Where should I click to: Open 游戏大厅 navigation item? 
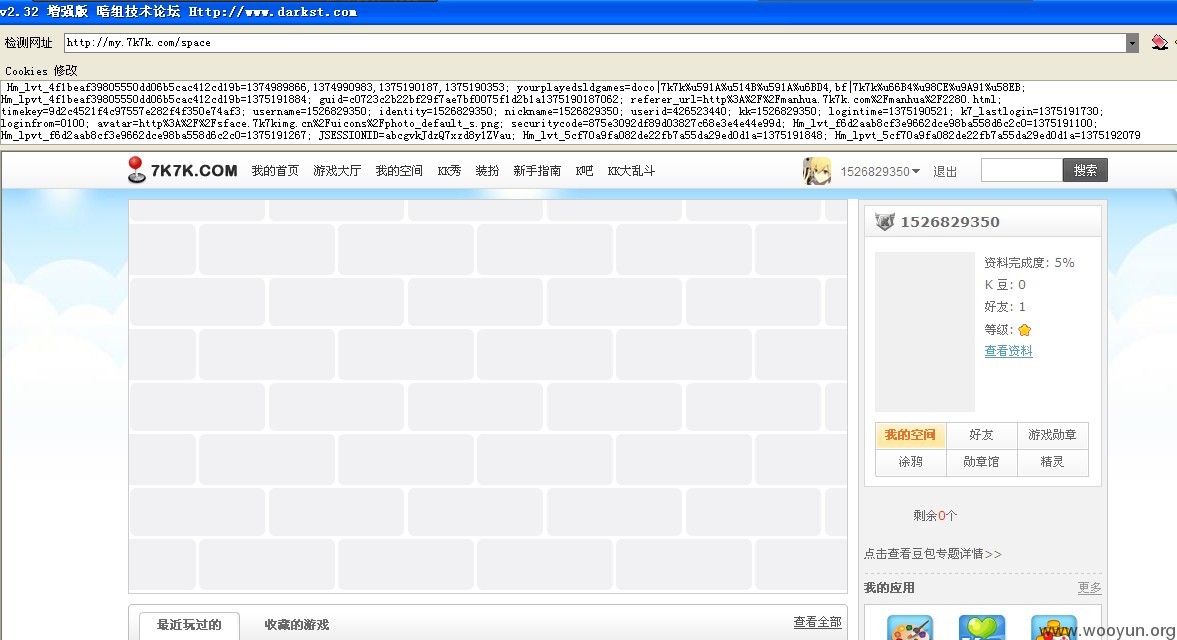tap(337, 171)
